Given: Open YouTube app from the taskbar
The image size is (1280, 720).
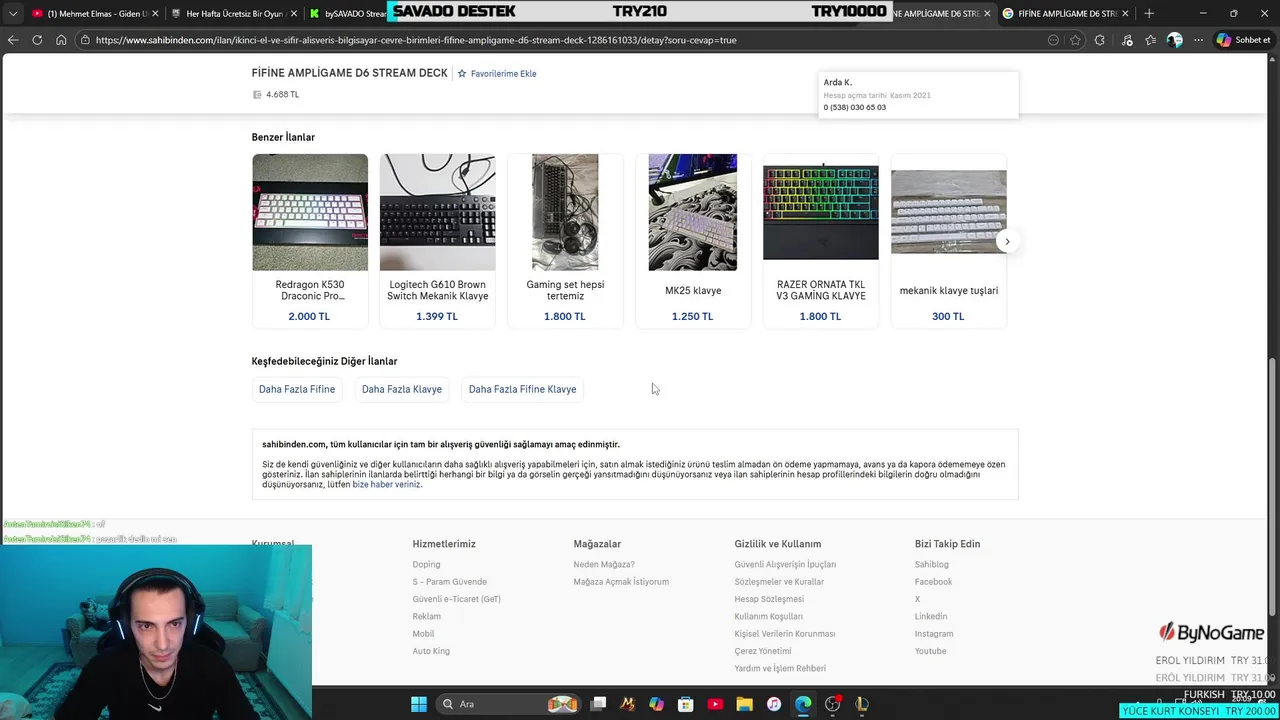Looking at the screenshot, I should click(x=715, y=704).
